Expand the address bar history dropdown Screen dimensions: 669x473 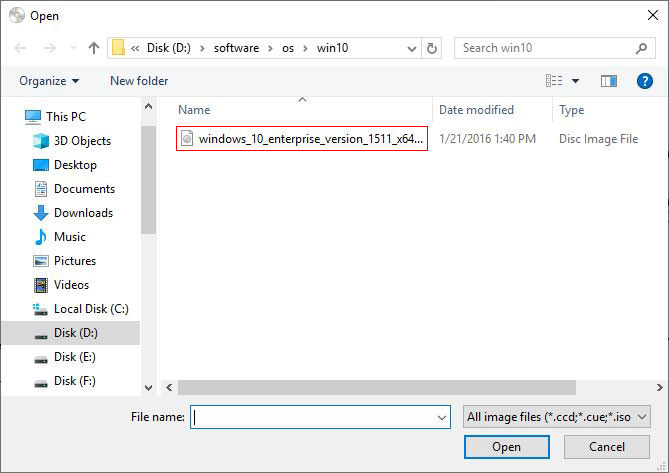412,49
